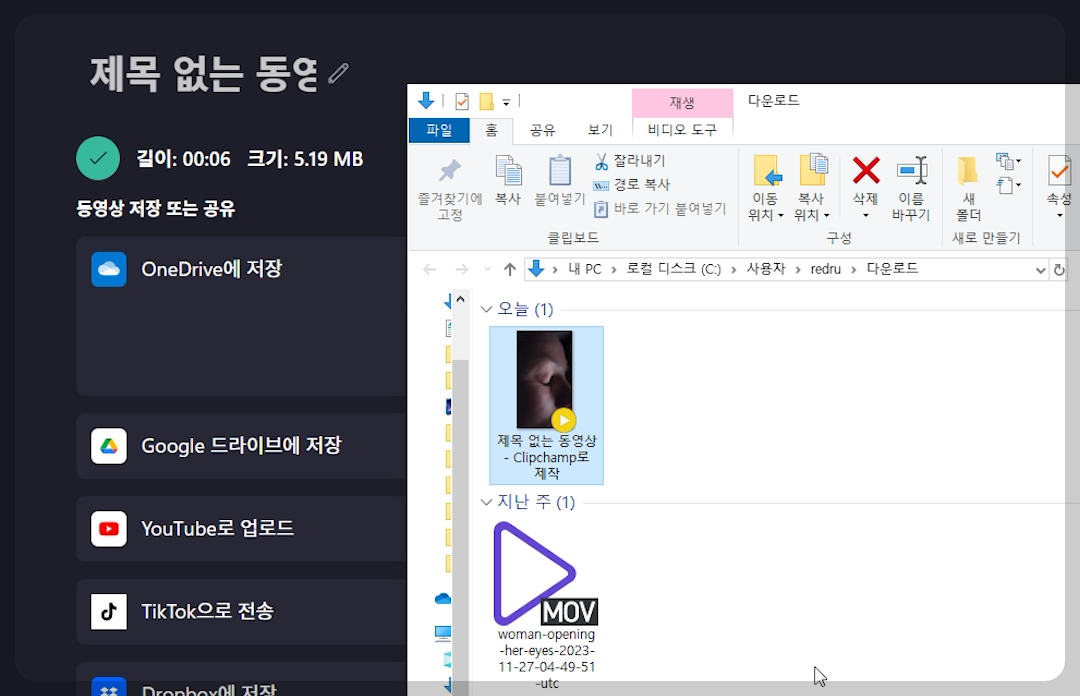Switch to the 비디오 도구 ribbon tab
This screenshot has height=696, width=1080.
[x=682, y=130]
